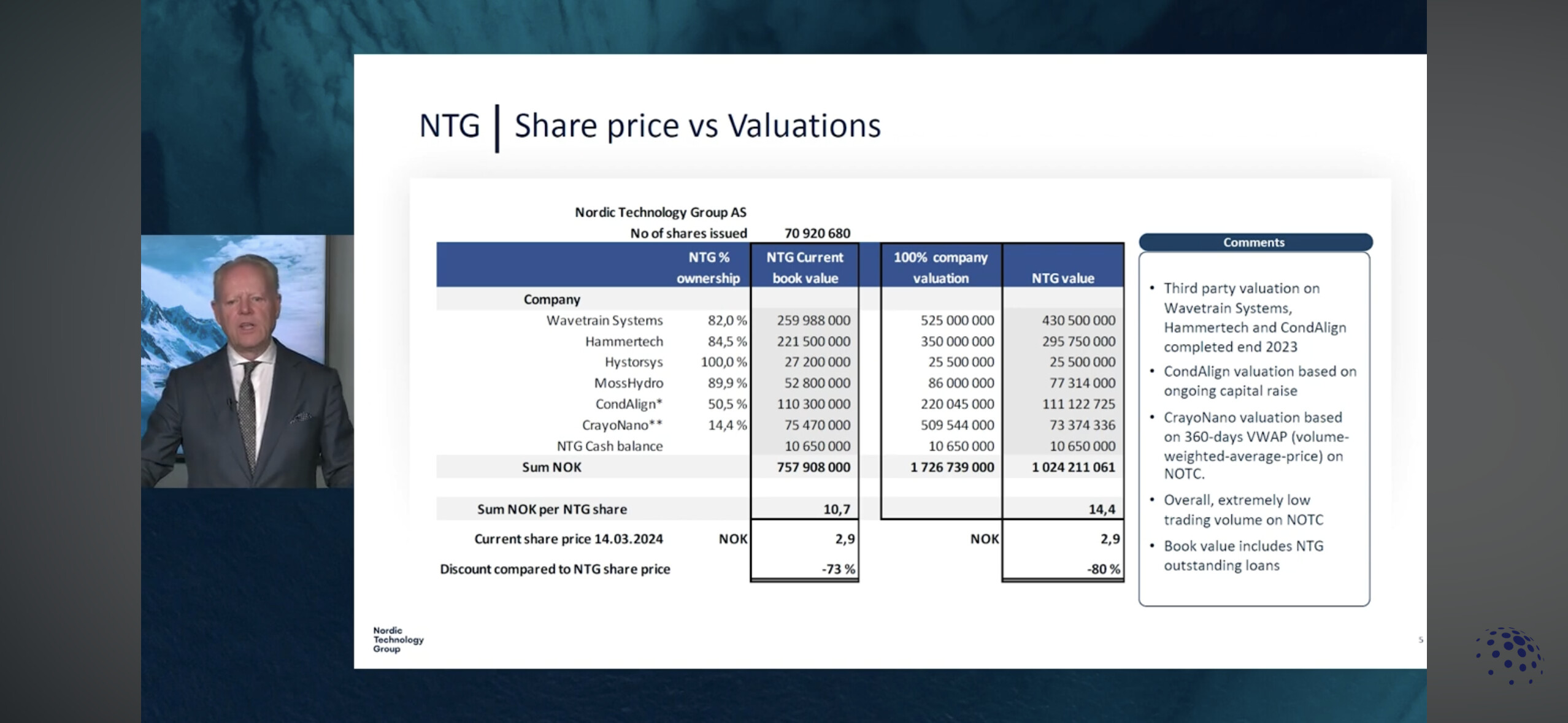Click book value '221 500 000'
Image resolution: width=1568 pixels, height=723 pixels.
(813, 341)
